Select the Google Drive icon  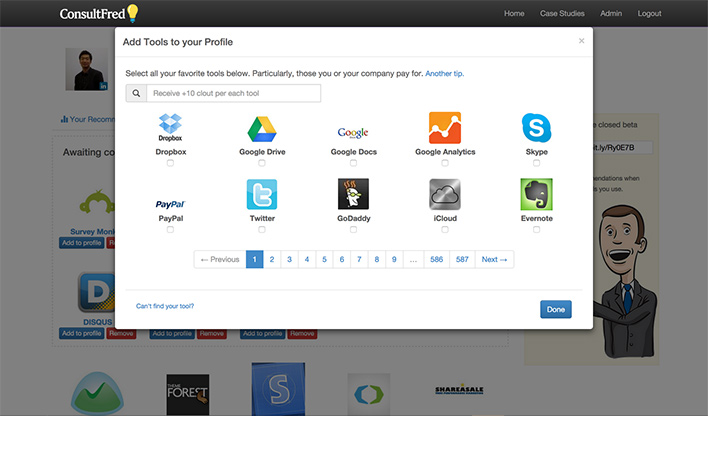(x=262, y=128)
